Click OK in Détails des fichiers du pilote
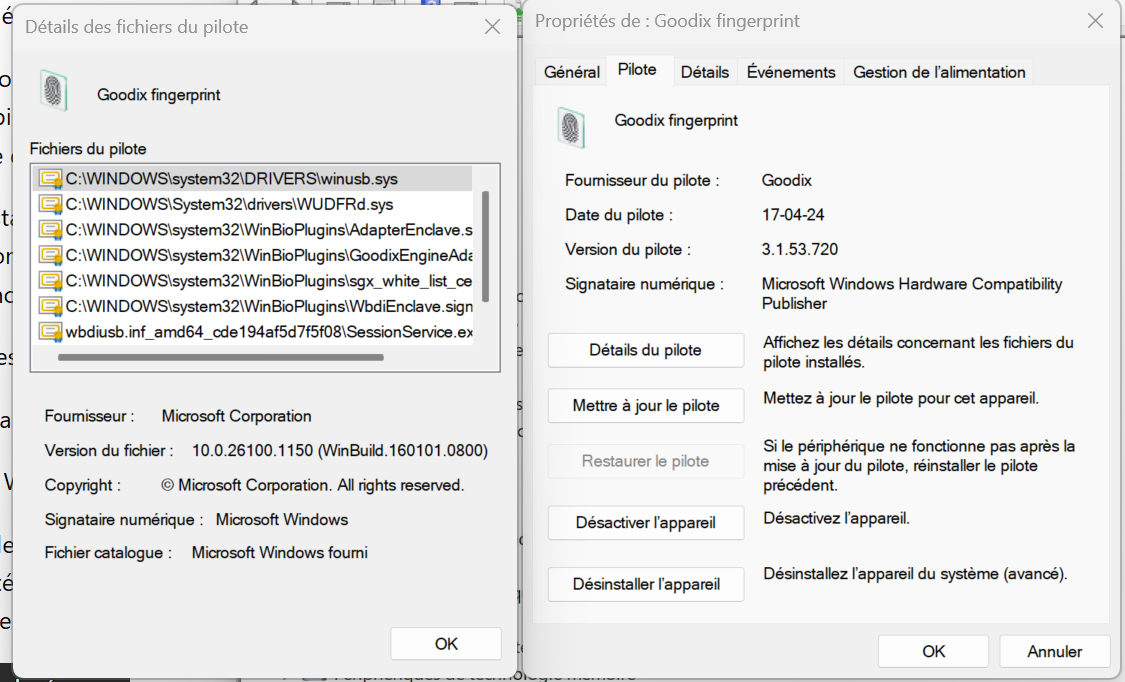 [446, 643]
